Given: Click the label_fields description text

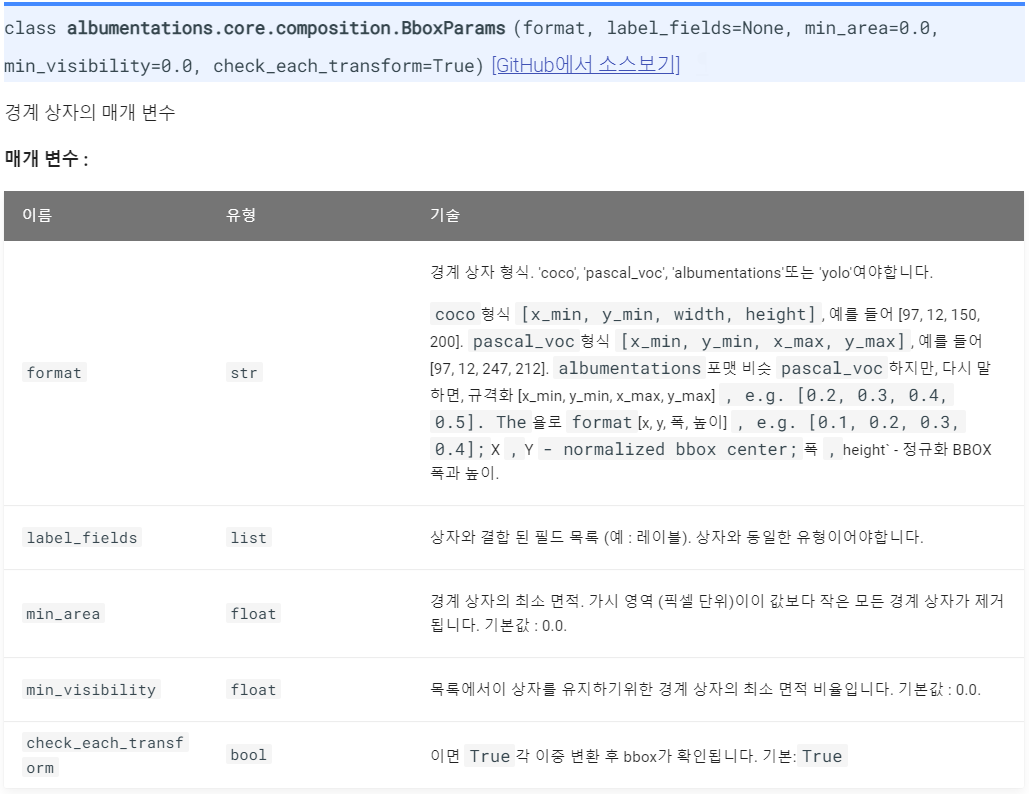Looking at the screenshot, I should click(677, 537).
